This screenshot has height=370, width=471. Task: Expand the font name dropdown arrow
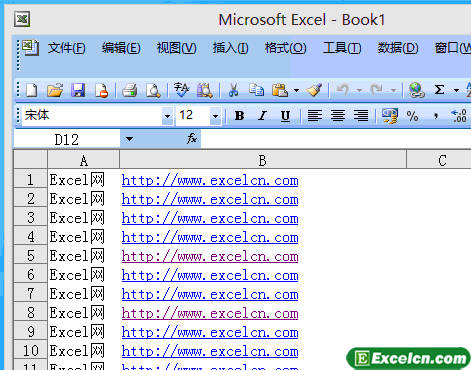click(x=167, y=116)
